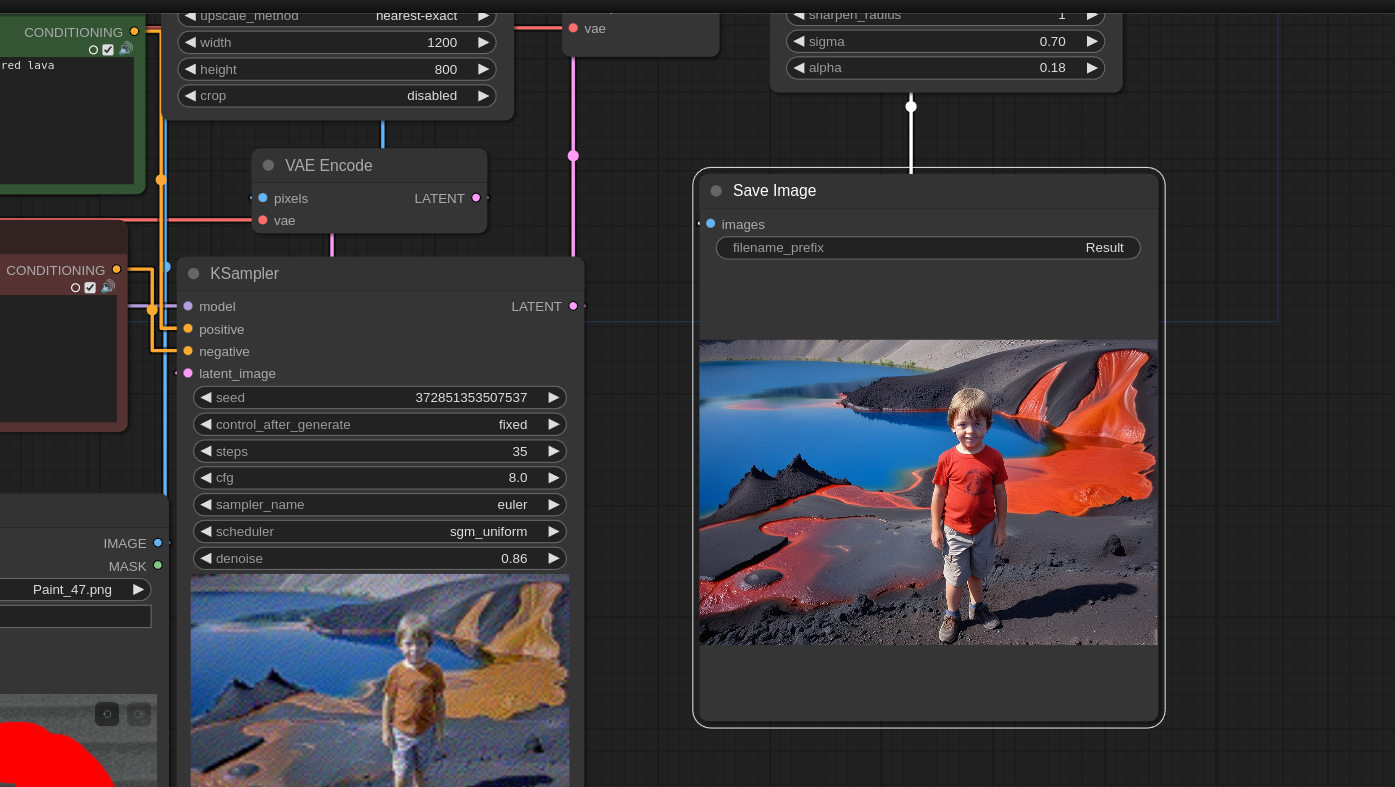Click the denoise value field
The height and width of the screenshot is (787, 1395).
380,559
